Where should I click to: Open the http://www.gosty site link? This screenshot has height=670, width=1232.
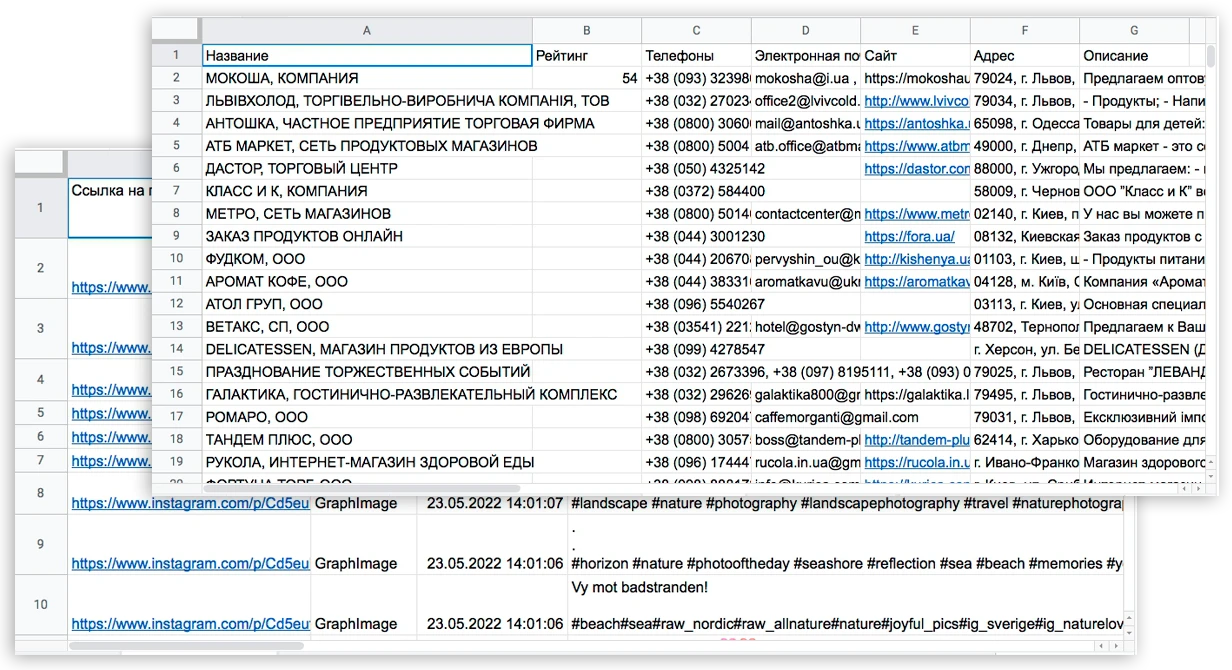point(917,327)
